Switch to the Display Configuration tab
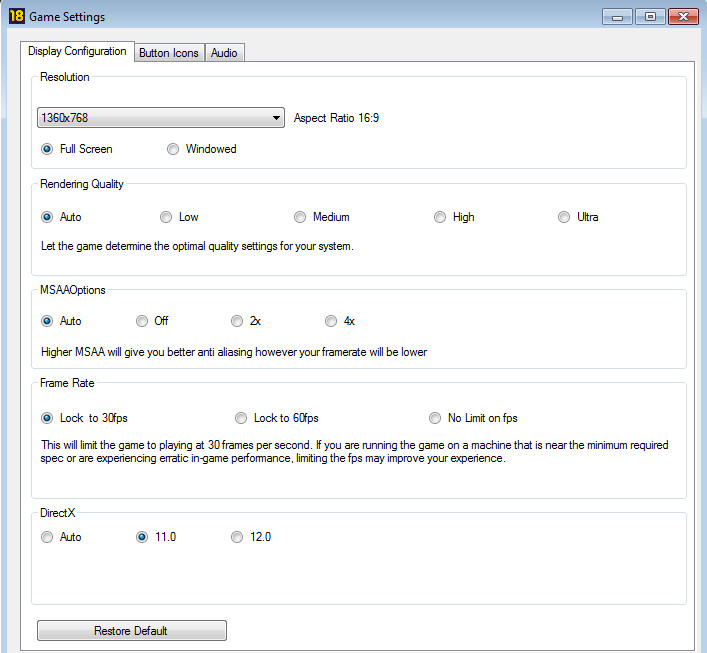 77,51
